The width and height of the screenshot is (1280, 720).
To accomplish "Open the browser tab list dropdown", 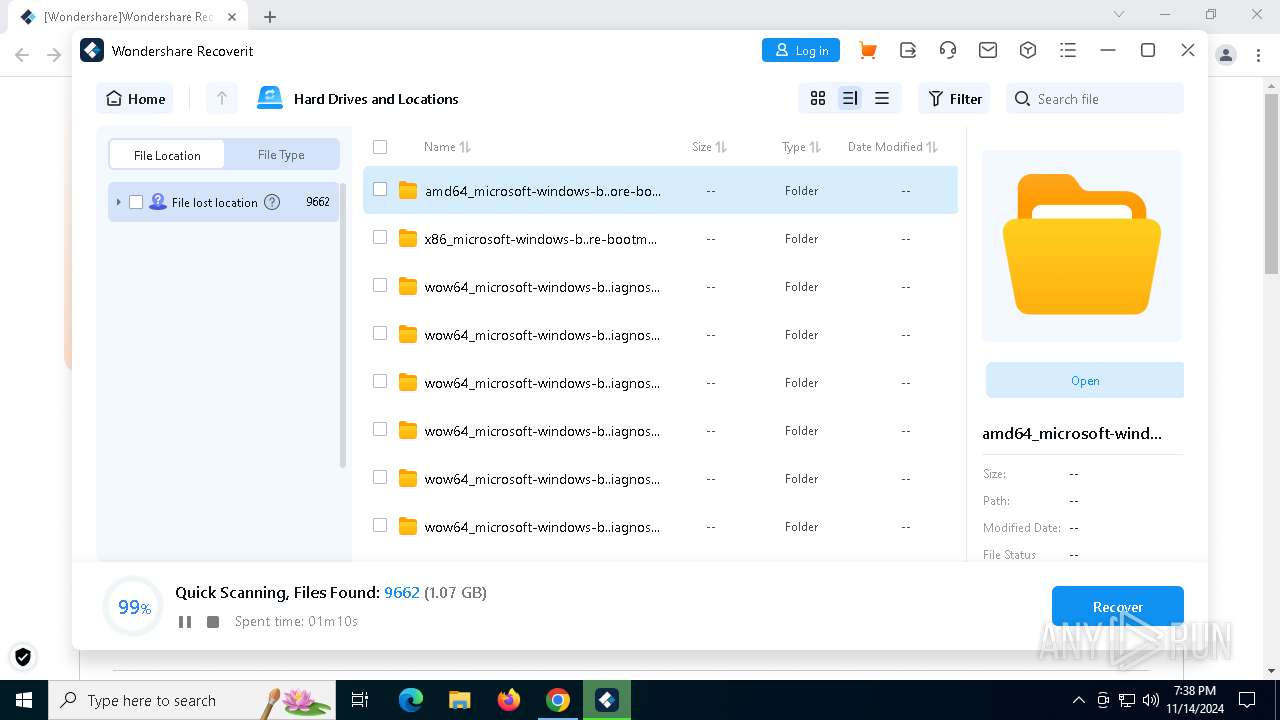I will point(1119,14).
